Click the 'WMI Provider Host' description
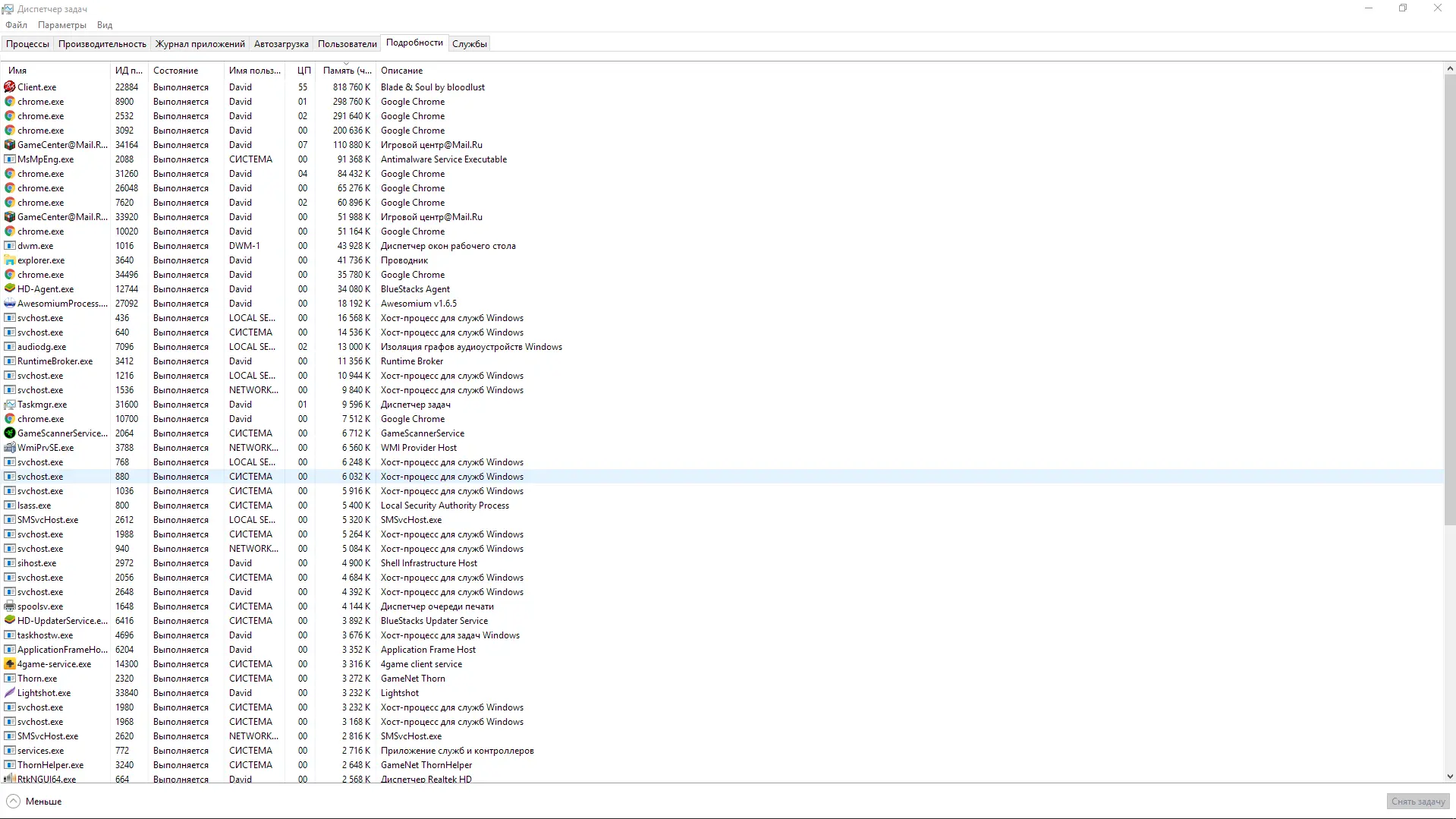 coord(419,448)
